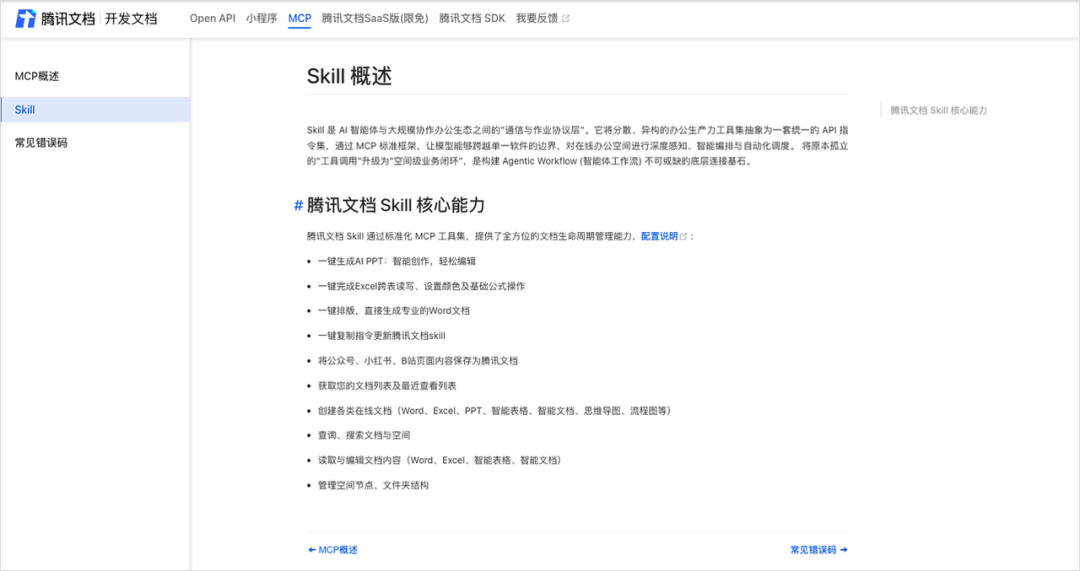1080x571 pixels.
Task: Click the # anchor before 腾讯文档 Skill 核心能力
Action: (x=298, y=205)
